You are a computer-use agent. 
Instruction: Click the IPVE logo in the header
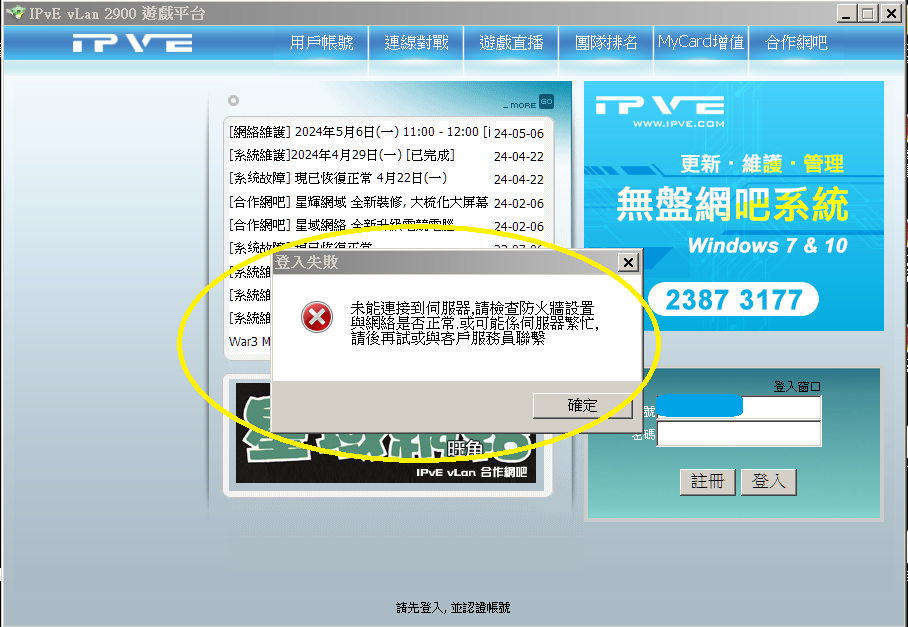tap(133, 43)
